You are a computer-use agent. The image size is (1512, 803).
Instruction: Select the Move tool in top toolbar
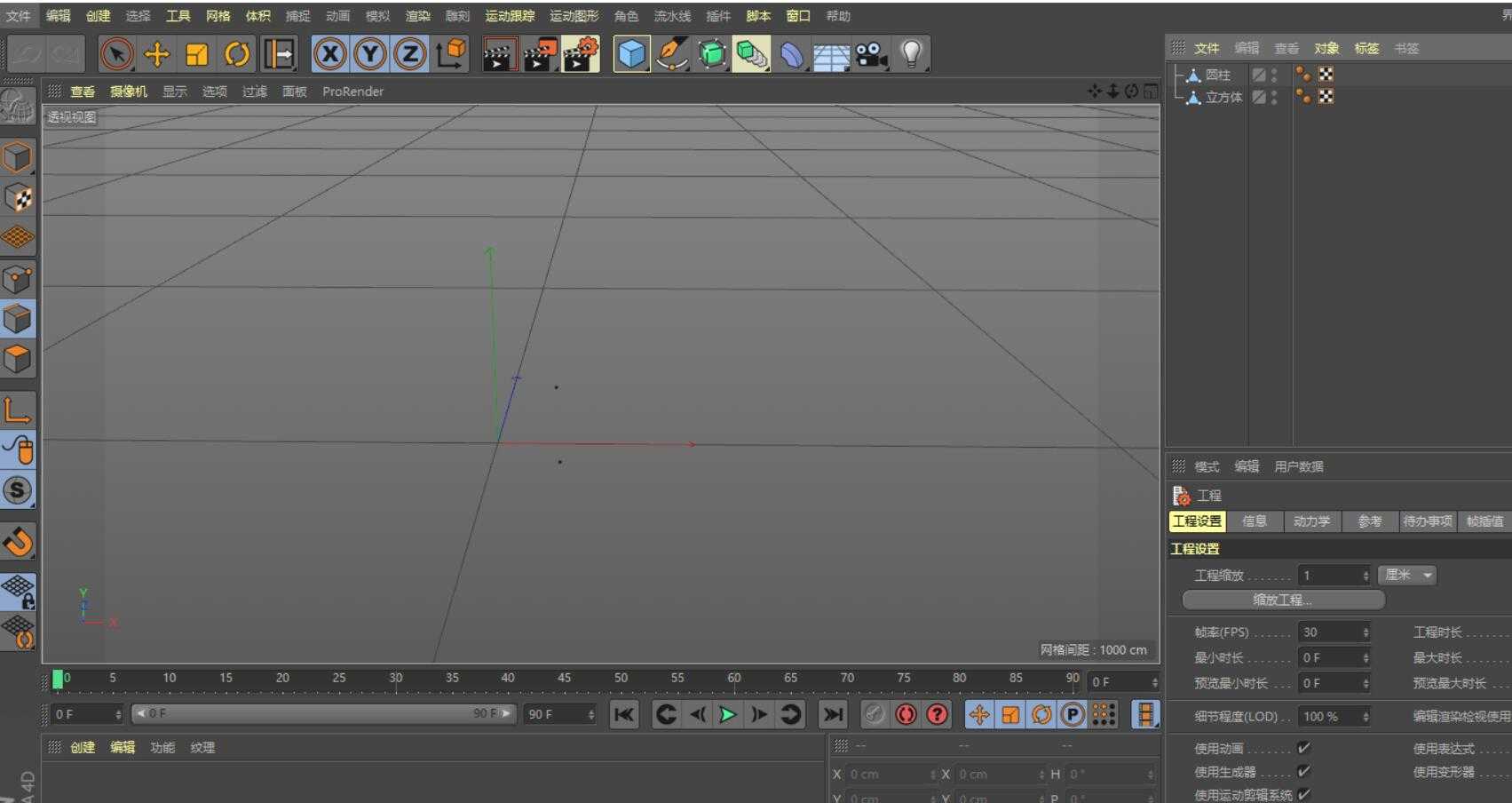(157, 55)
